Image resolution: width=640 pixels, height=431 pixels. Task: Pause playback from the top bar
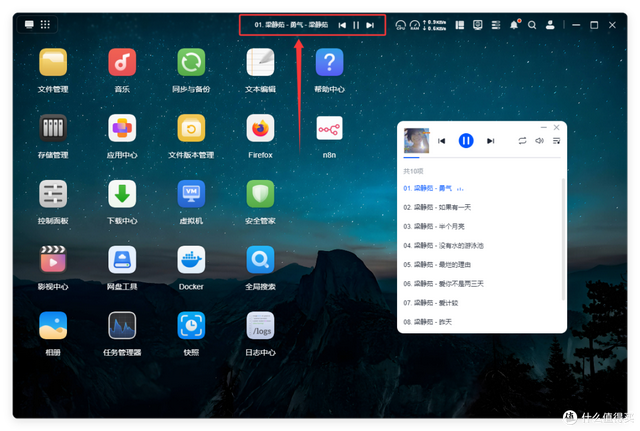tap(356, 25)
